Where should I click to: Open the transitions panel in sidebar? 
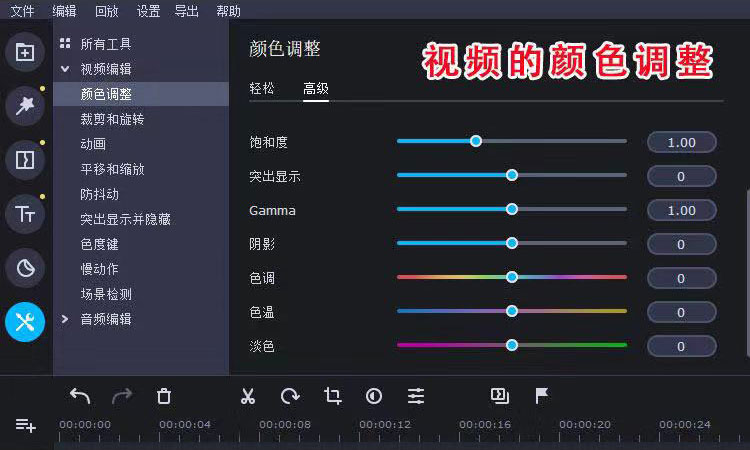click(25, 159)
